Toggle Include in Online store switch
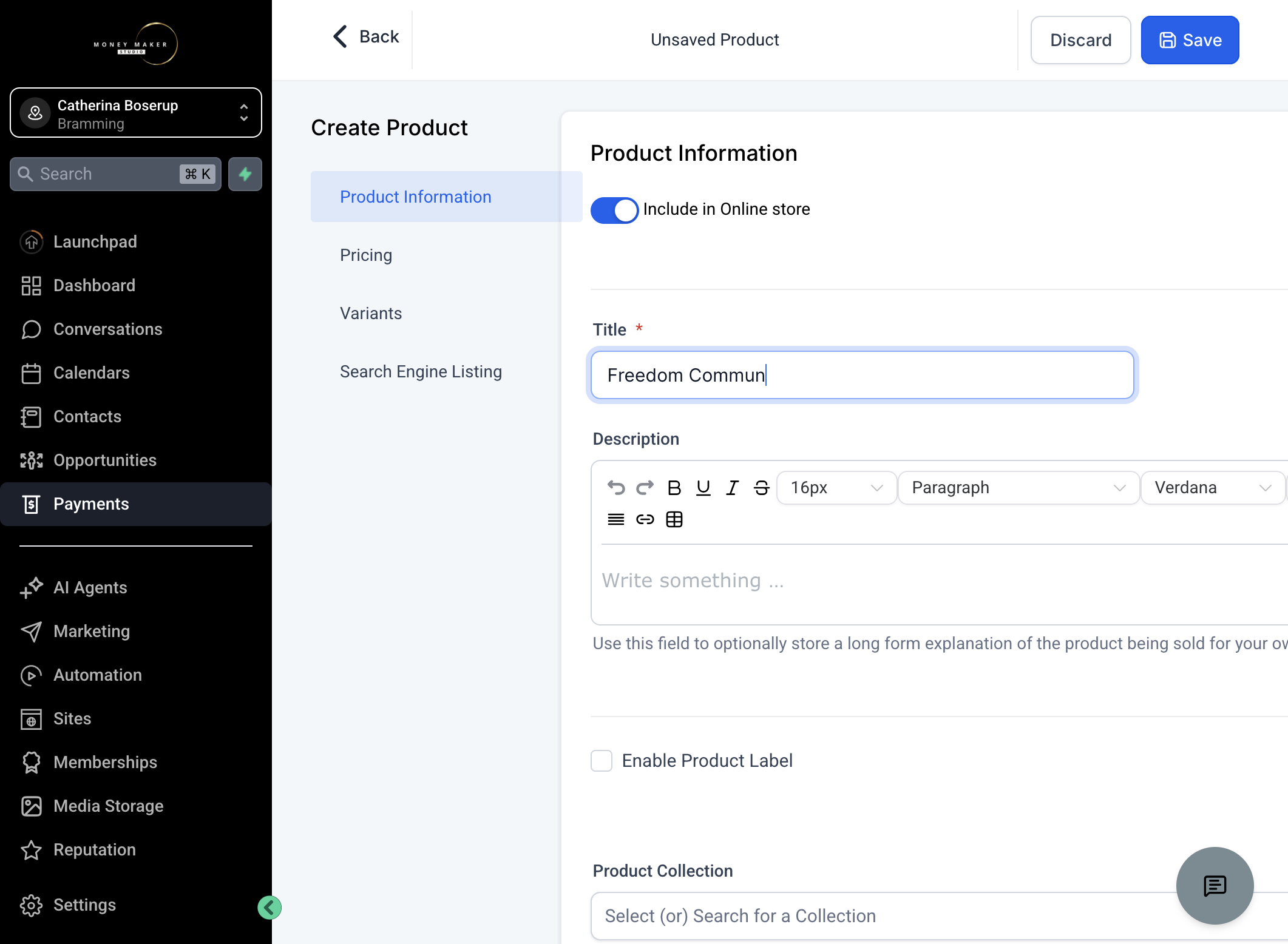Screen dimensions: 1288x944 [x=614, y=210]
